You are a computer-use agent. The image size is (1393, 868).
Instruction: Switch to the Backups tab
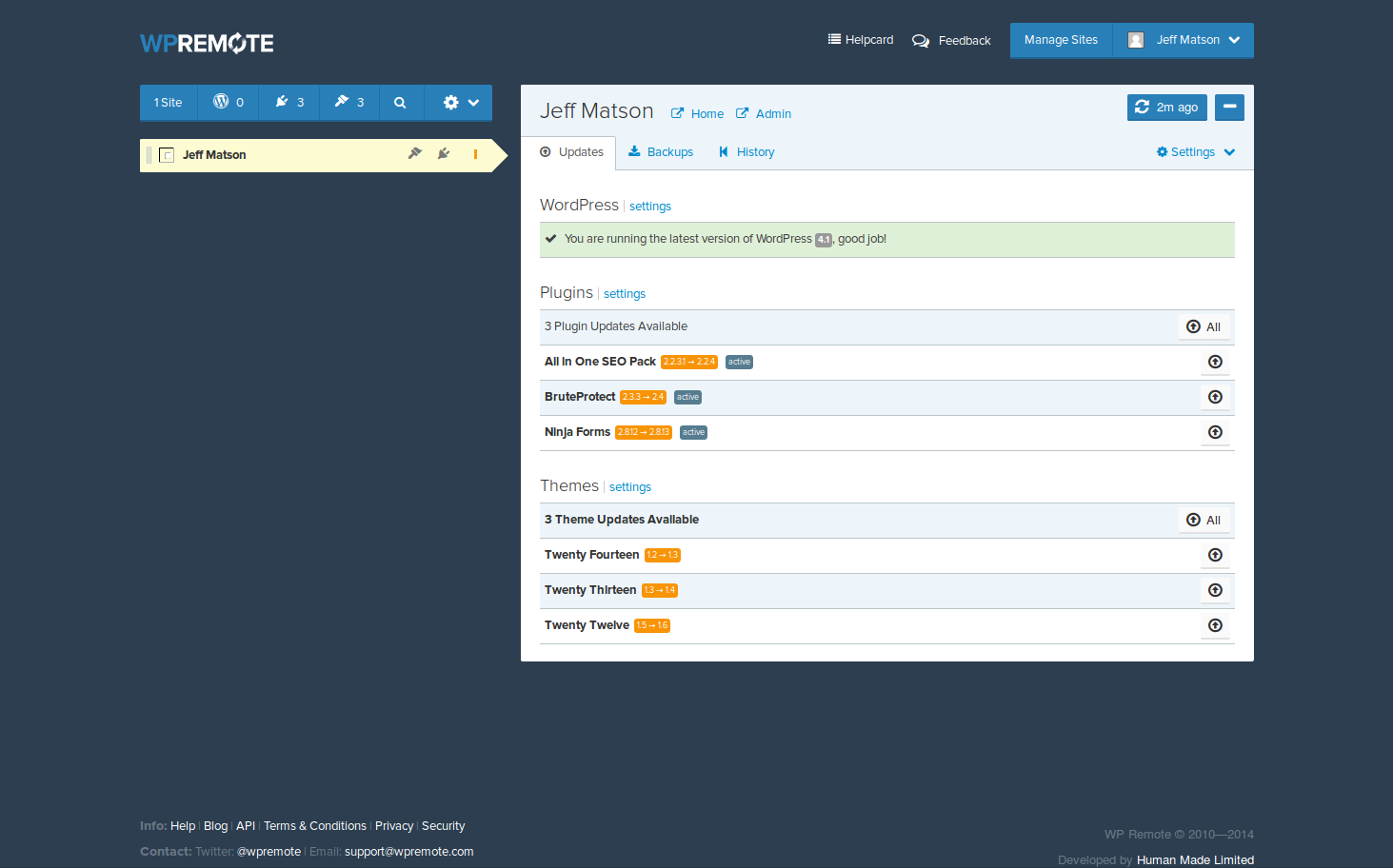pyautogui.click(x=661, y=152)
